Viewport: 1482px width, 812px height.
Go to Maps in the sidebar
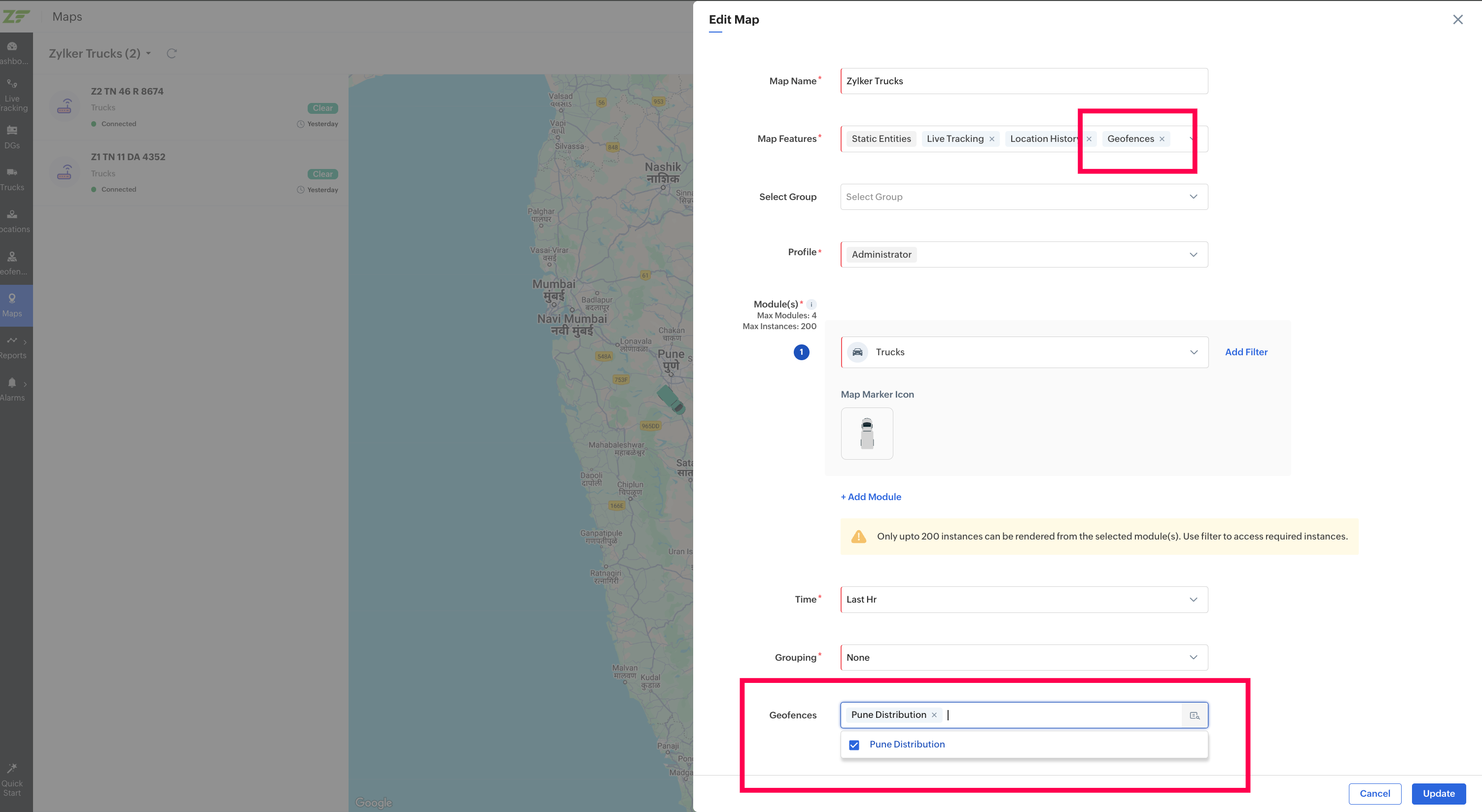[12, 305]
